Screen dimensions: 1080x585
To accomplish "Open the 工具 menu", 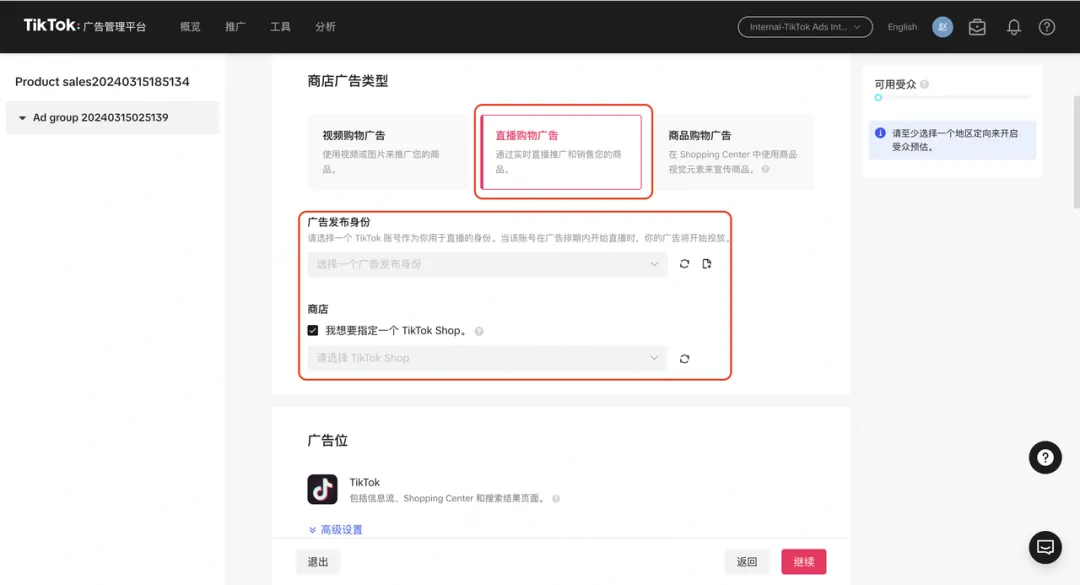I will click(280, 27).
